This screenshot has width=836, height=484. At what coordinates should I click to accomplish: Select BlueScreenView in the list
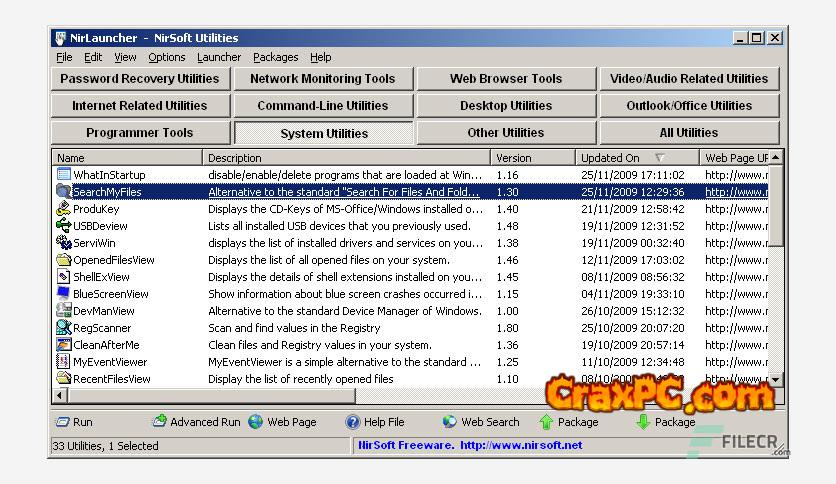(110, 294)
